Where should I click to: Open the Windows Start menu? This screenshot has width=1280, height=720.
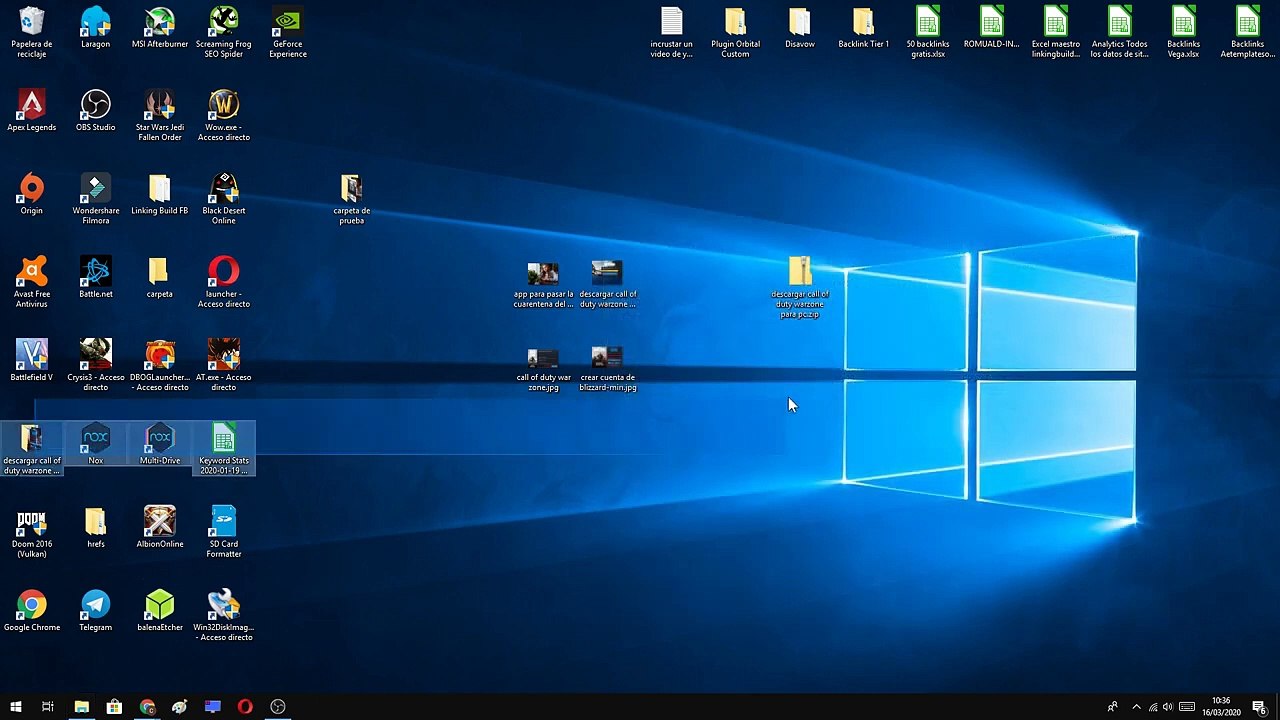[x=16, y=707]
